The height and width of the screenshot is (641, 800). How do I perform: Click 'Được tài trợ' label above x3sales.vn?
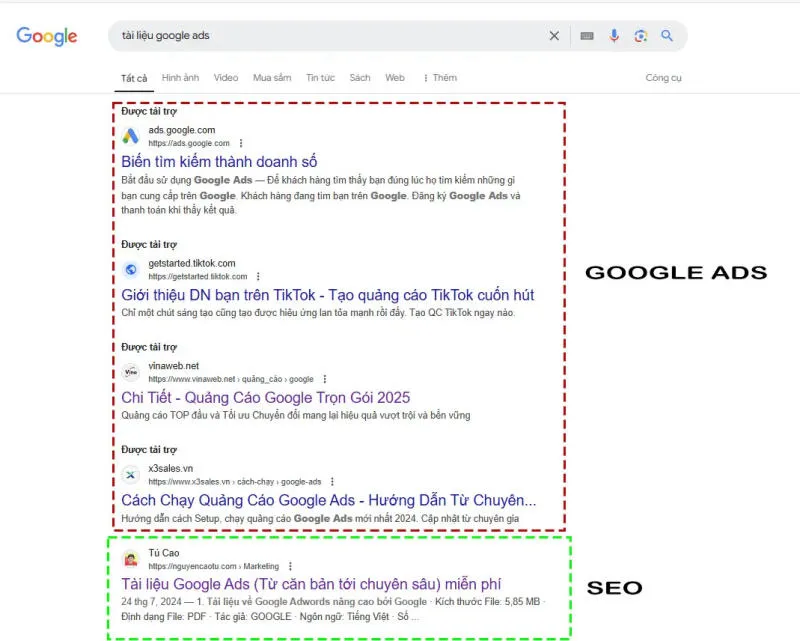pyautogui.click(x=149, y=450)
